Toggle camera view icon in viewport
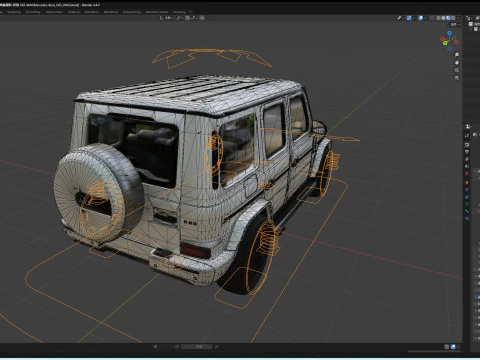This screenshot has width=480, height=360. click(x=457, y=70)
